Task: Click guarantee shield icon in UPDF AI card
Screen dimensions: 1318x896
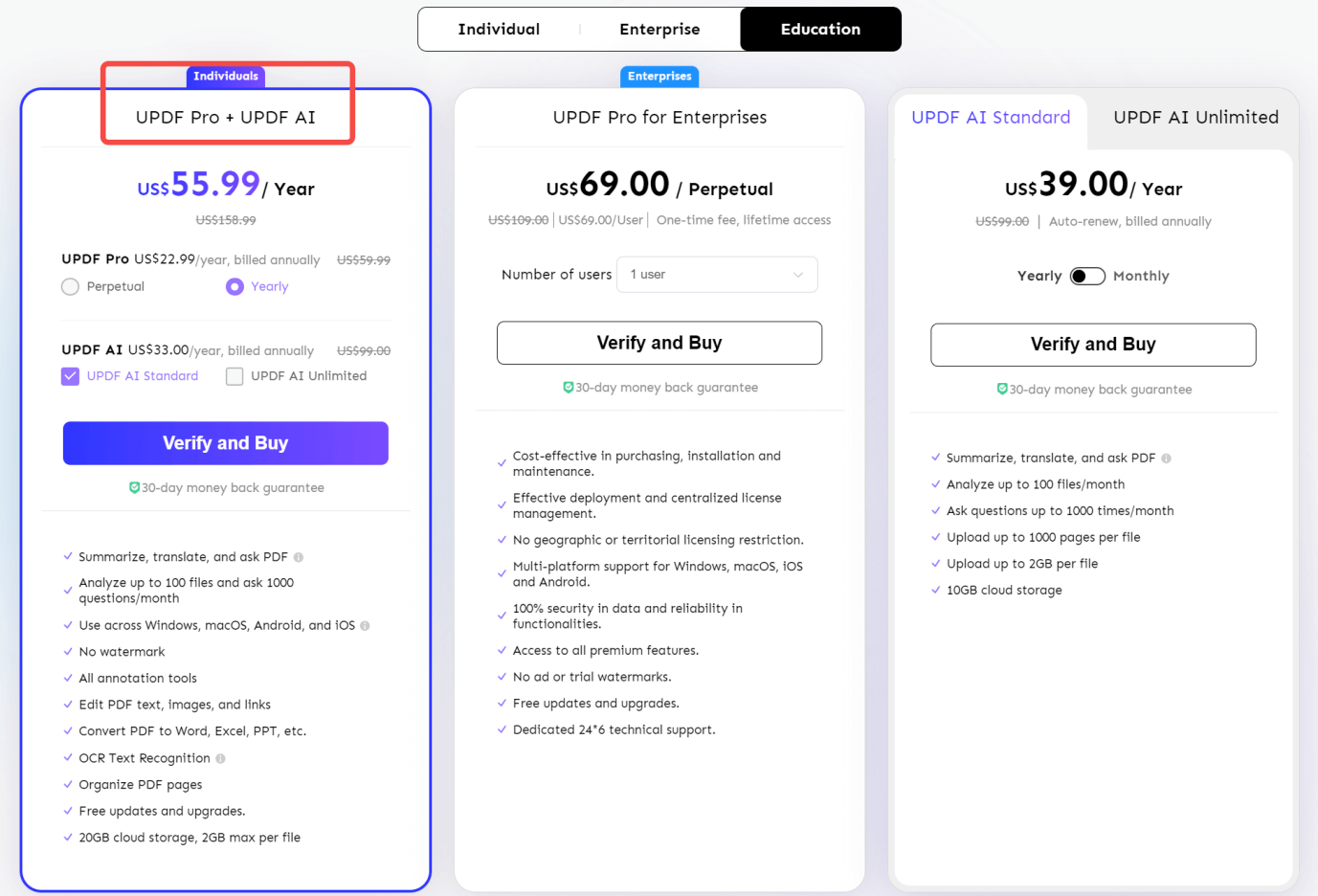Action: point(1001,390)
